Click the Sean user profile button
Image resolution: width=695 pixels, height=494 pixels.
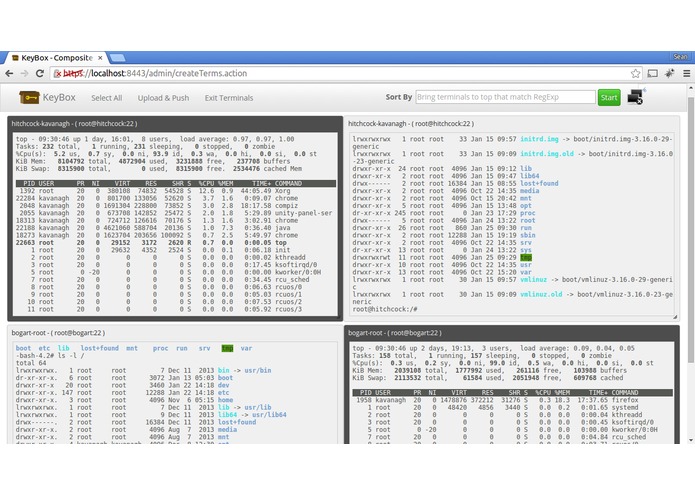(x=680, y=57)
